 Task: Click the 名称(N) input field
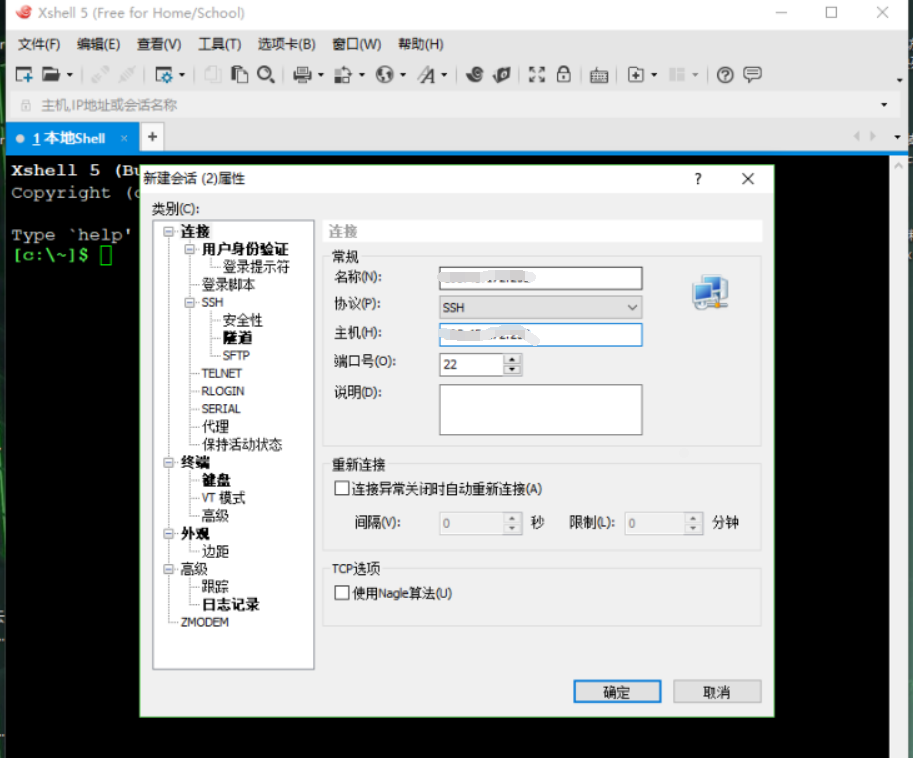[540, 278]
